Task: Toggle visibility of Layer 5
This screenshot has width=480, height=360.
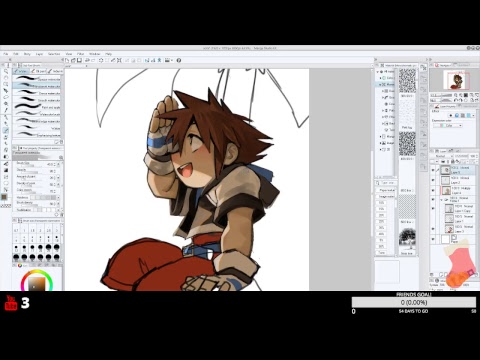Action: coord(433,170)
